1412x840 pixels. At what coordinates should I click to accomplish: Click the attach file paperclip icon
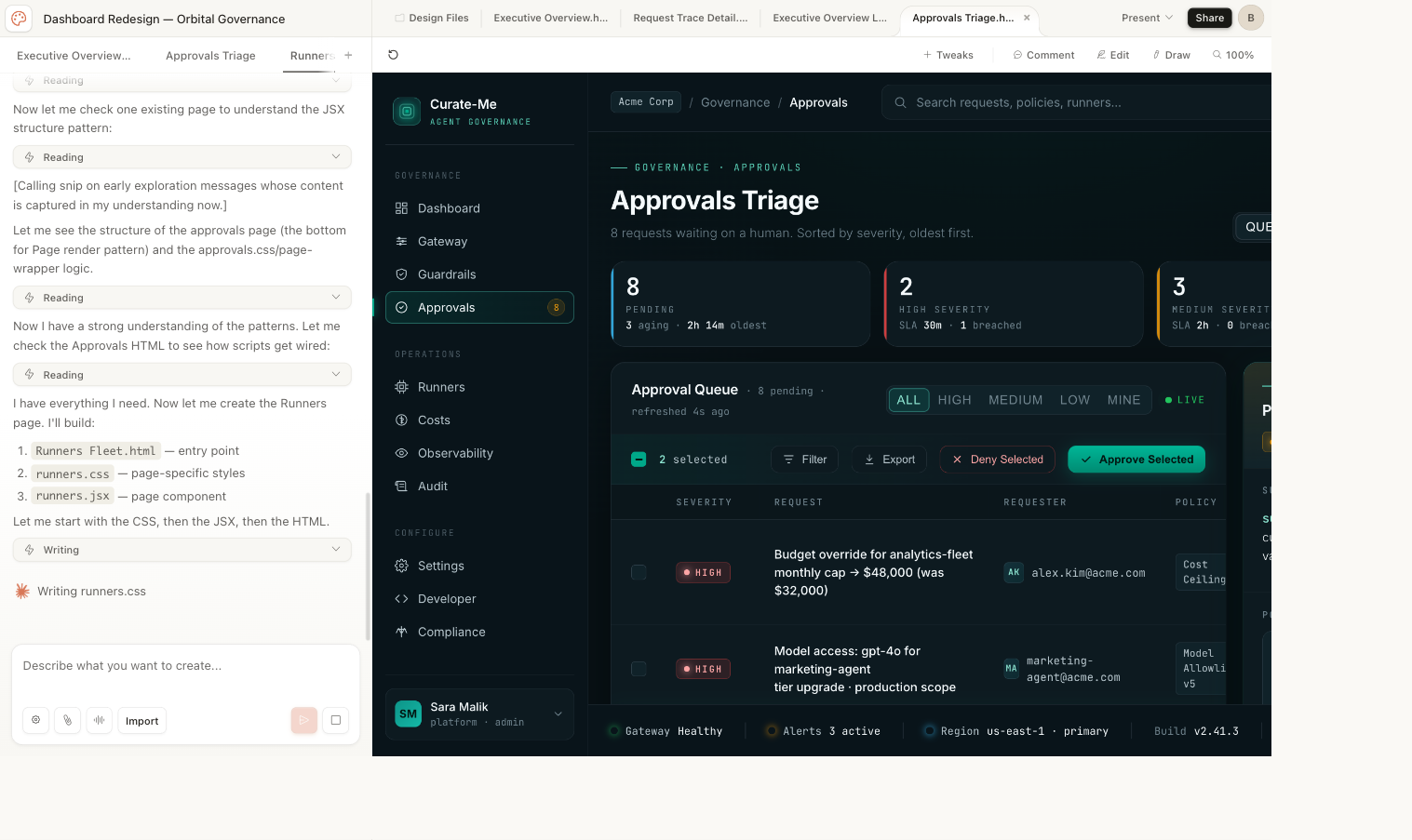click(x=67, y=720)
